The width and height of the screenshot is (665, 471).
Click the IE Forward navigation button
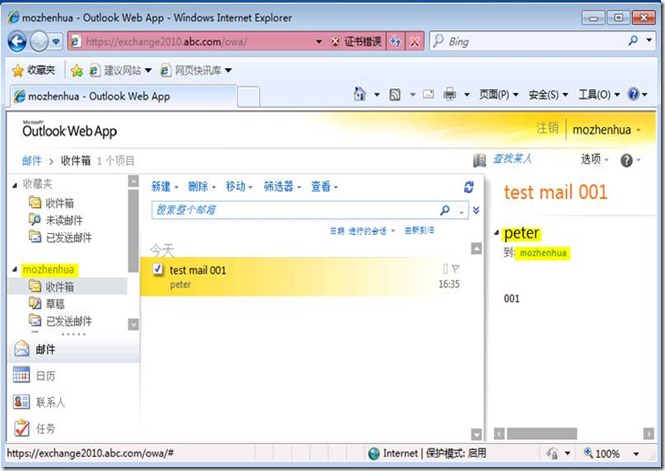click(x=39, y=42)
